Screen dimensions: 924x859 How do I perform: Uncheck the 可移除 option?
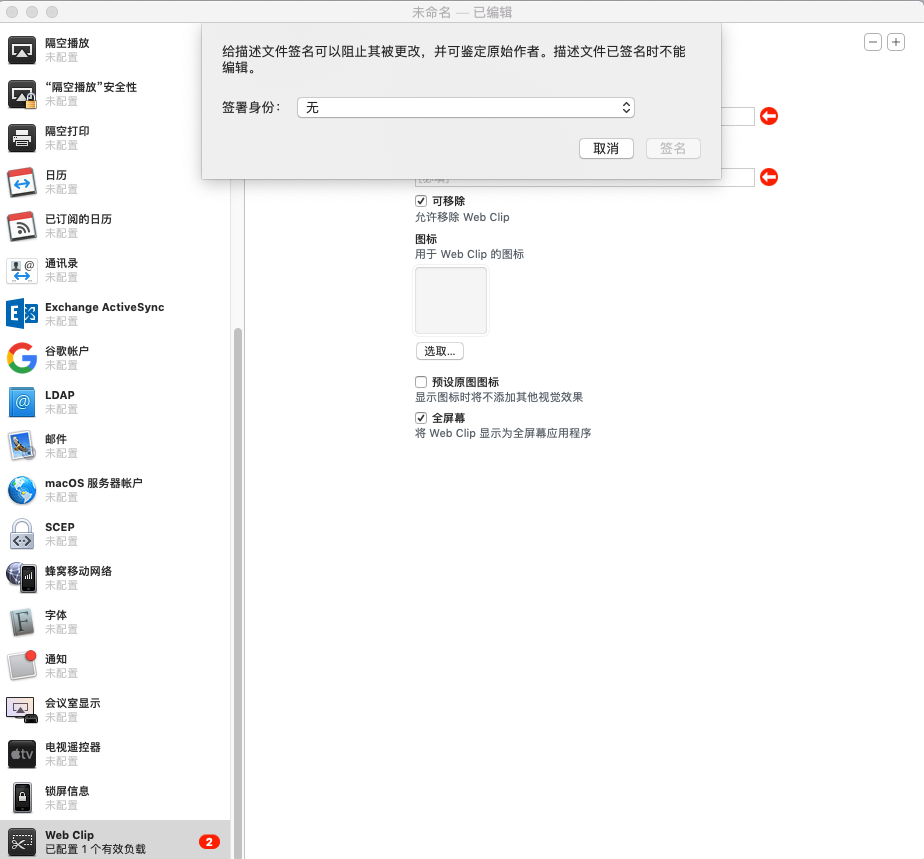(x=422, y=200)
